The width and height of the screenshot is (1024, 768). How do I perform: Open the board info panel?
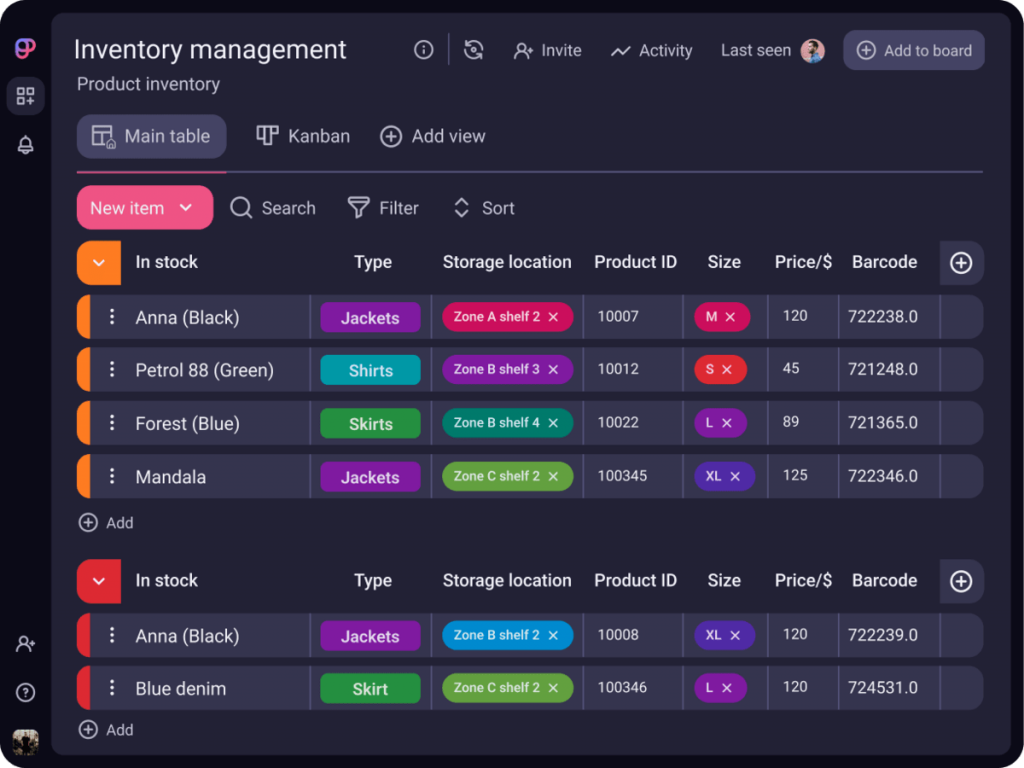423,50
